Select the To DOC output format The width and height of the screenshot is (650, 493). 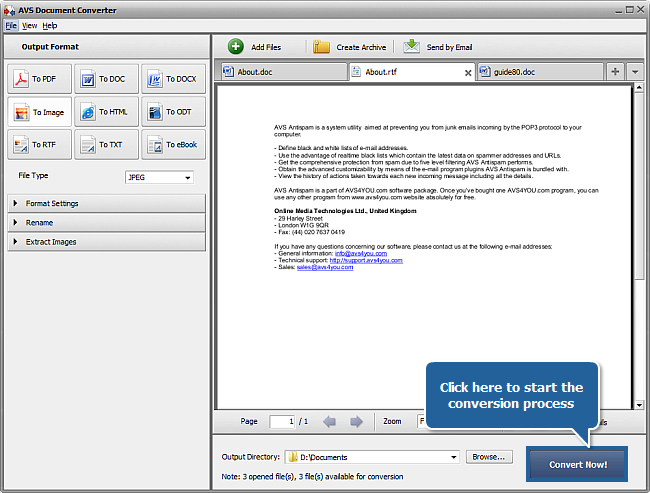[106, 79]
